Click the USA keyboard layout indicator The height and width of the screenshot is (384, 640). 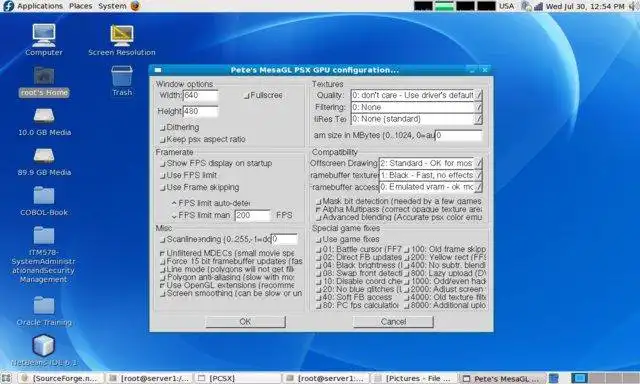[x=506, y=6]
